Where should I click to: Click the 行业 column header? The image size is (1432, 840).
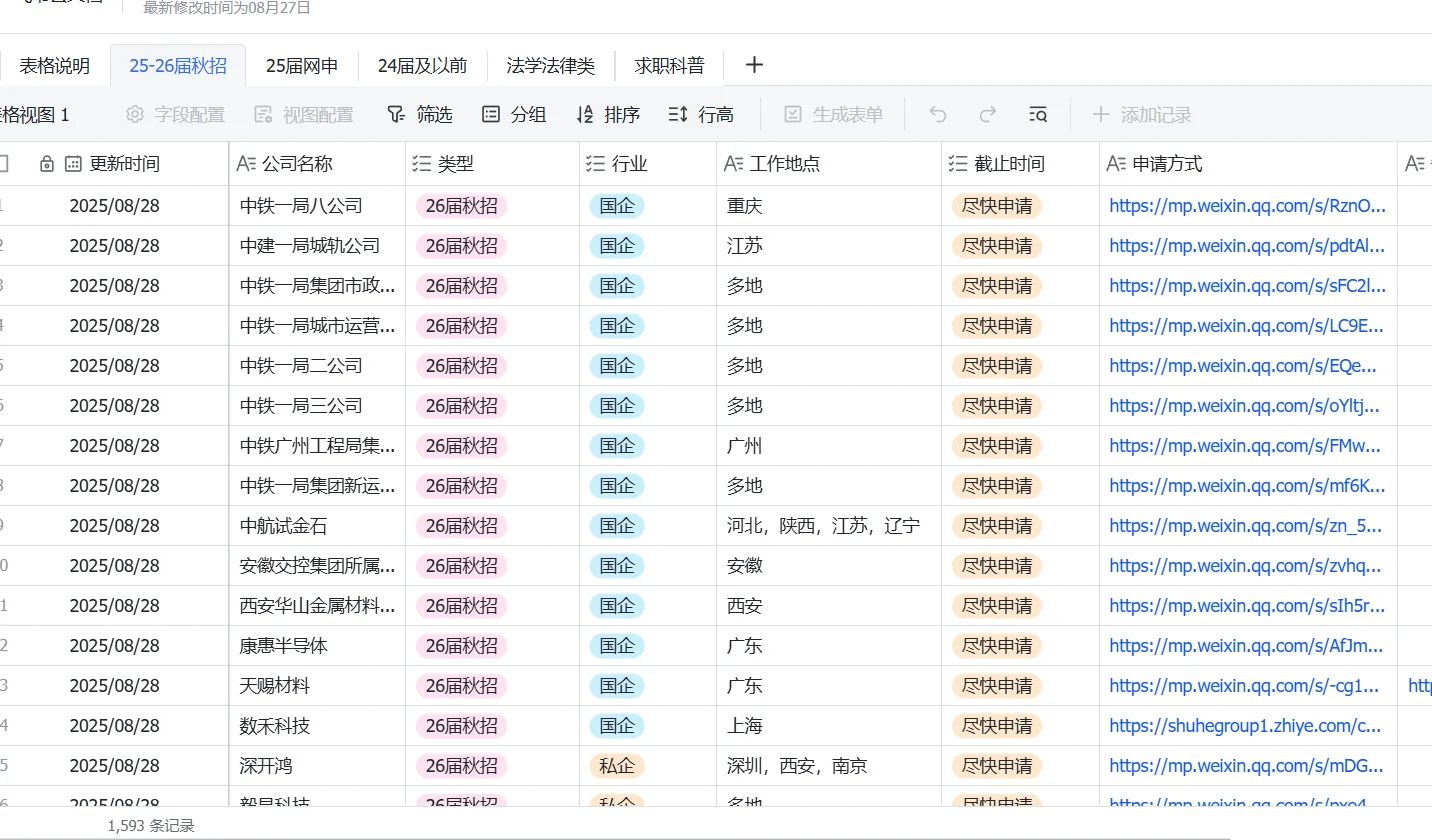pyautogui.click(x=648, y=164)
